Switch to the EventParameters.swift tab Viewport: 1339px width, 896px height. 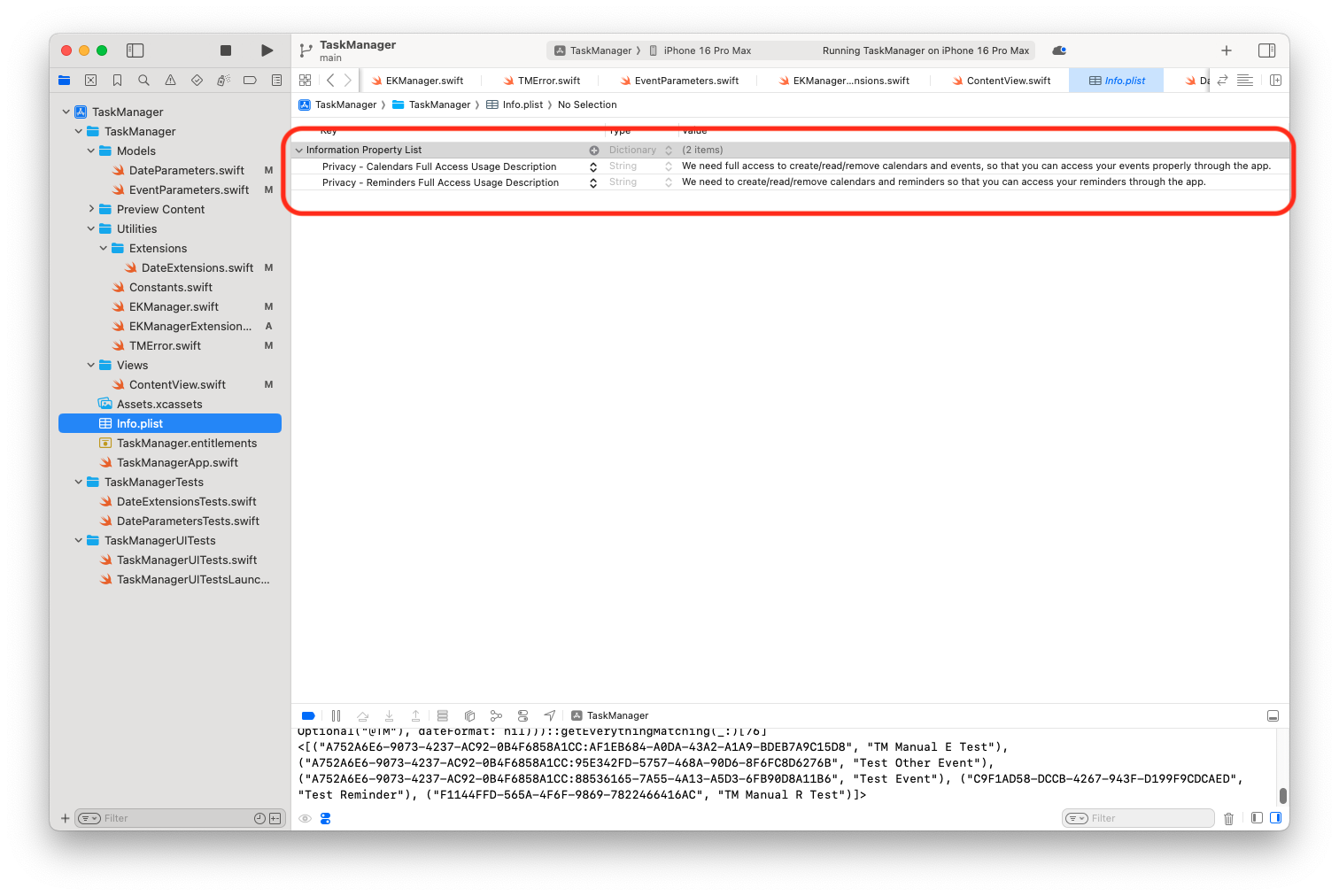coord(680,81)
